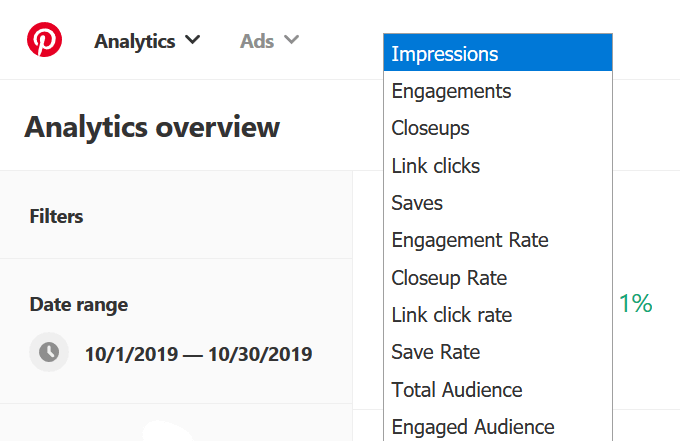Viewport: 680px width, 441px height.
Task: Click the Filters section label
Action: pos(56,216)
